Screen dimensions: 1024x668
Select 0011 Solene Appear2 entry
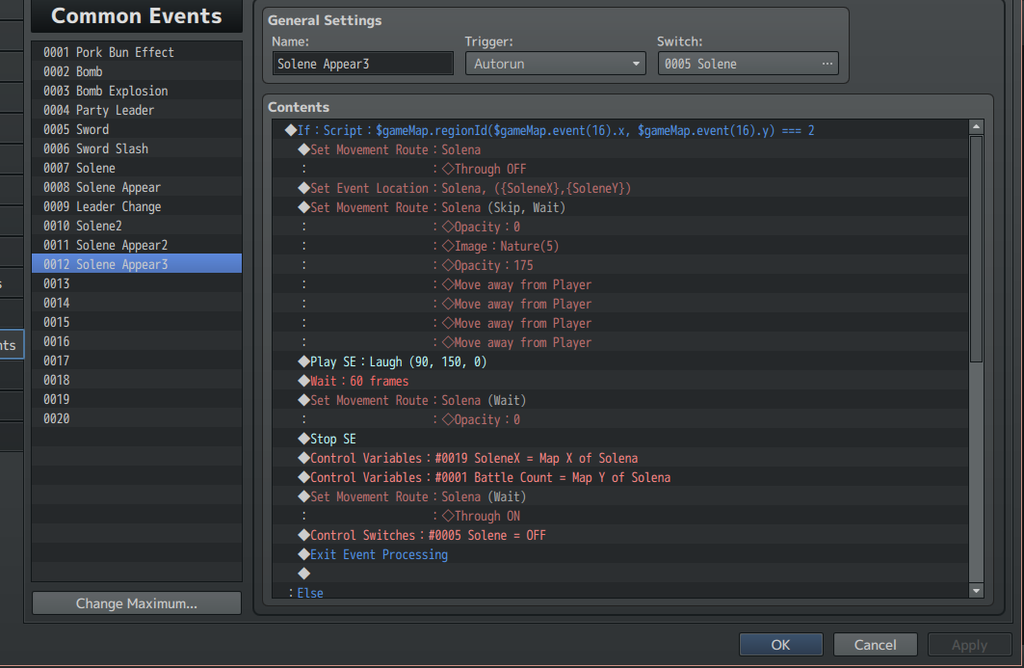(121, 245)
